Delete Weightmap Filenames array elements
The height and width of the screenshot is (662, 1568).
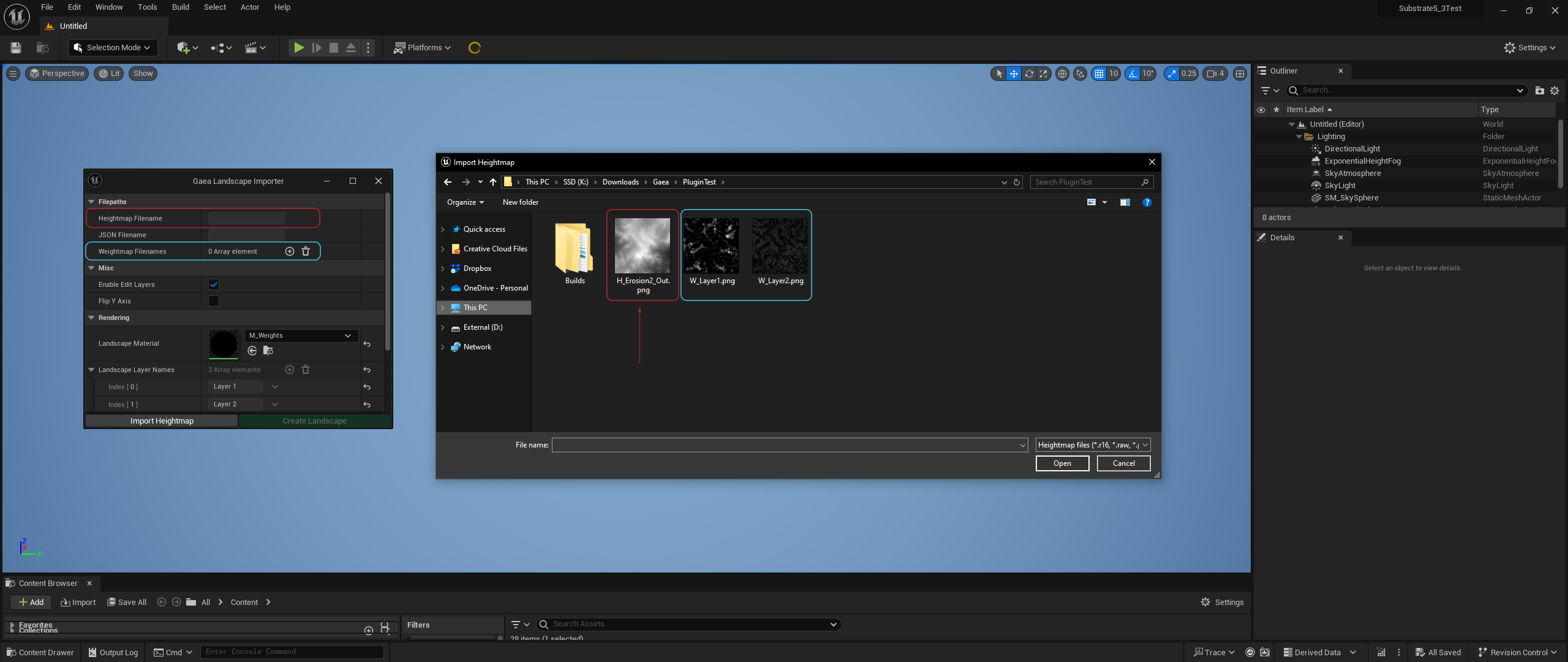(x=306, y=251)
